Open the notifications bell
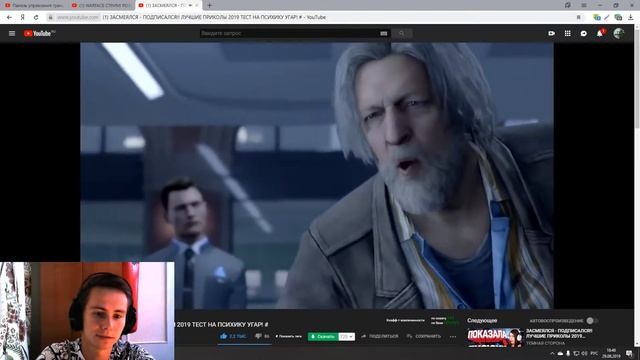The height and width of the screenshot is (360, 640). pos(600,33)
